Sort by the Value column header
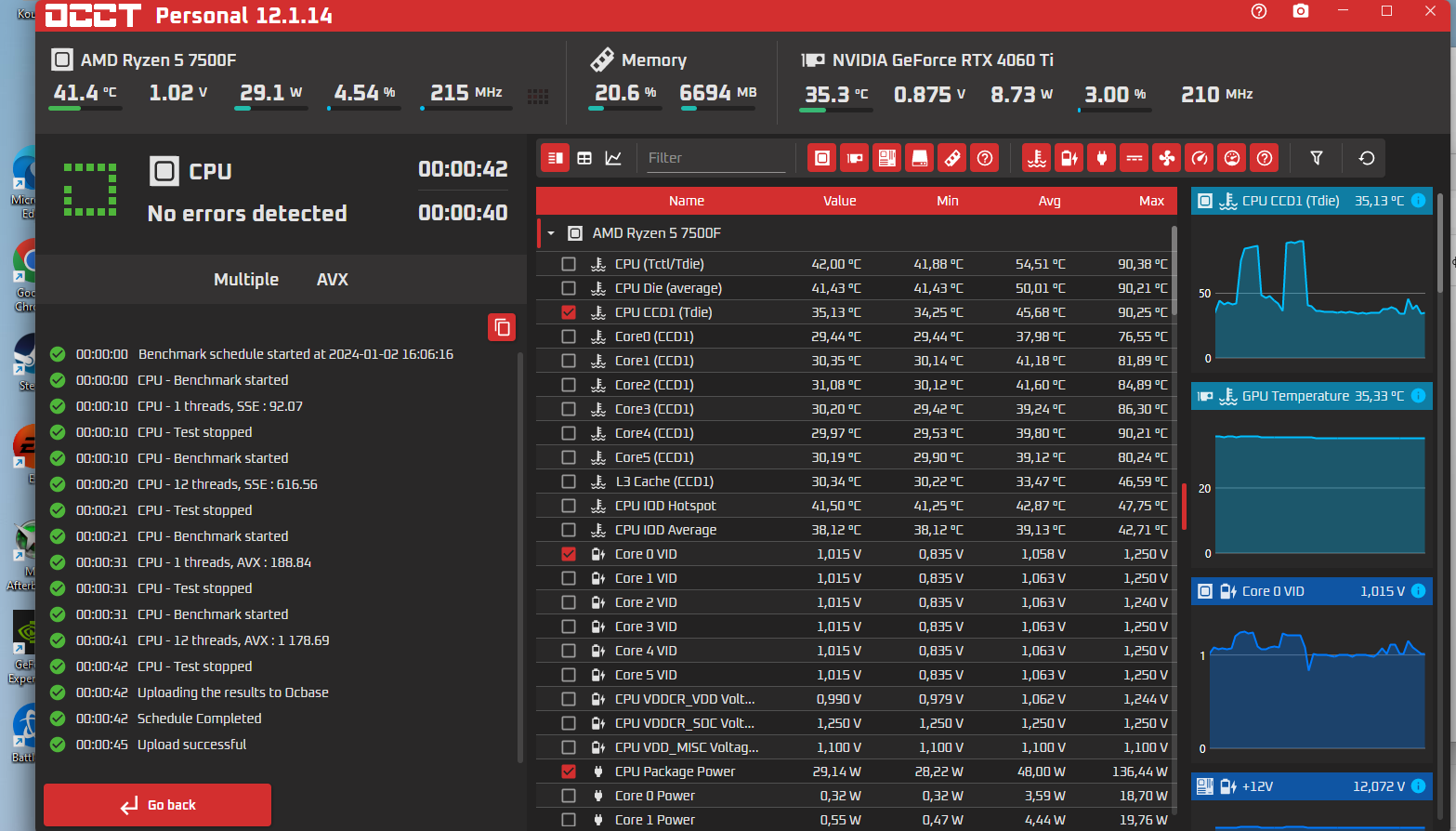 (x=840, y=201)
